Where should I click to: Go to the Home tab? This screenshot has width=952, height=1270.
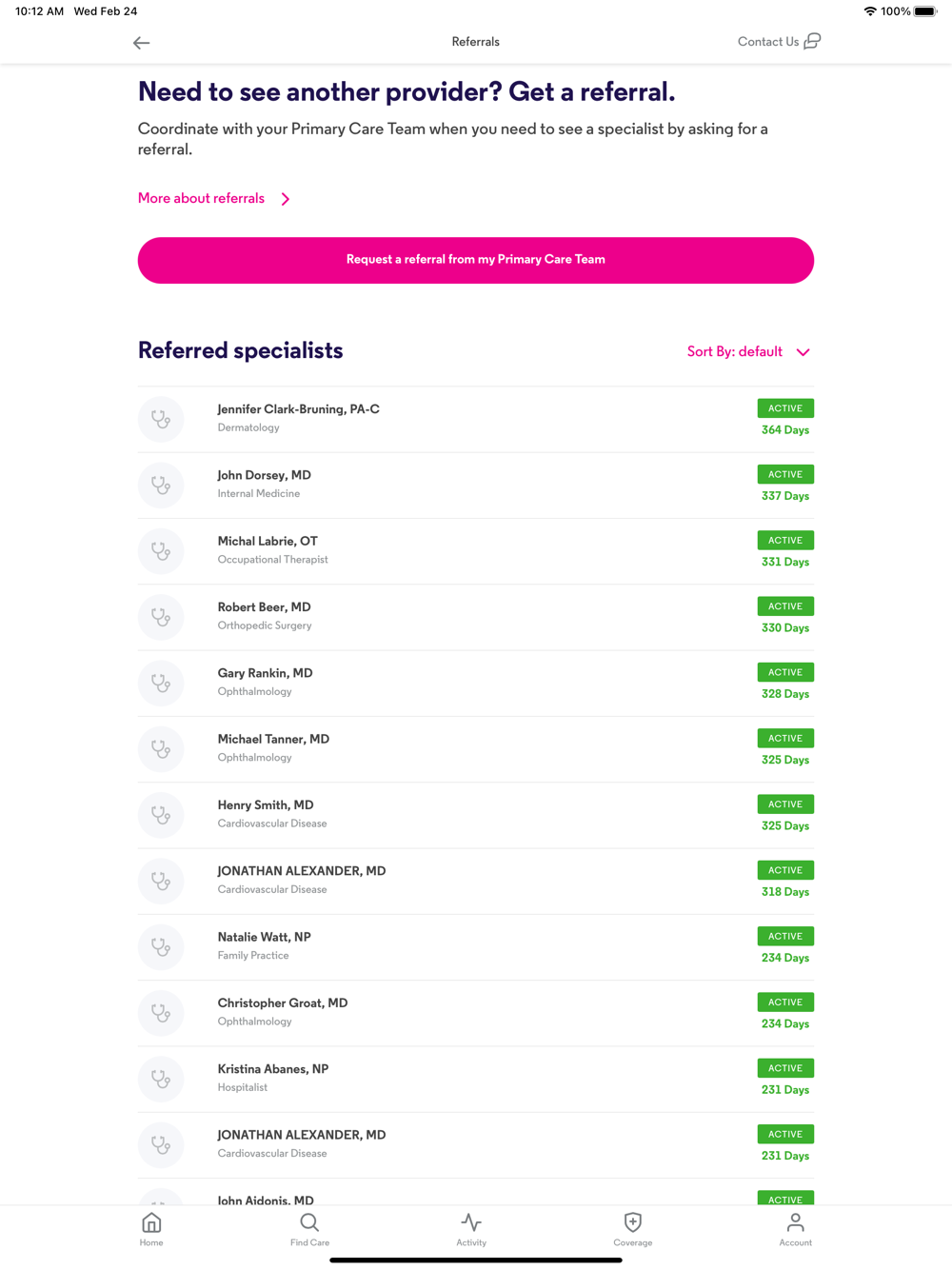pos(151,1228)
